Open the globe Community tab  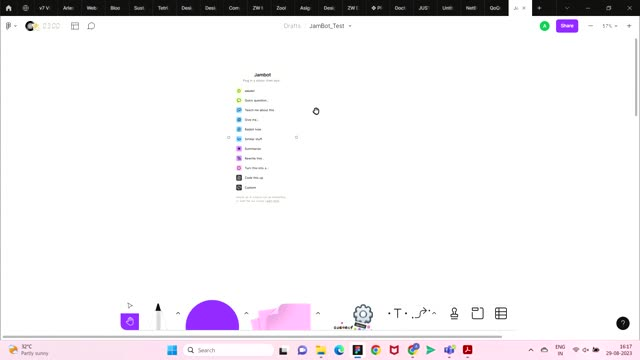click(x=26, y=8)
